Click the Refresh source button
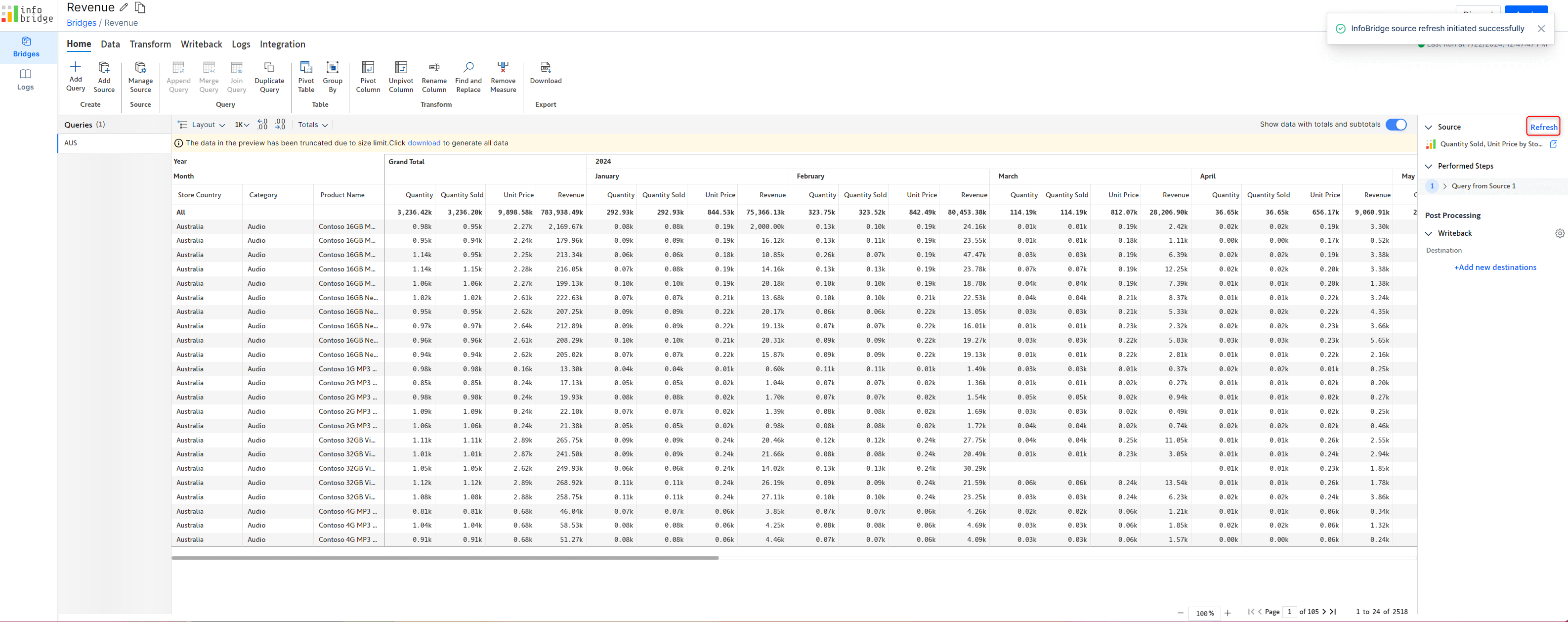This screenshot has width=1568, height=622. 1543,127
